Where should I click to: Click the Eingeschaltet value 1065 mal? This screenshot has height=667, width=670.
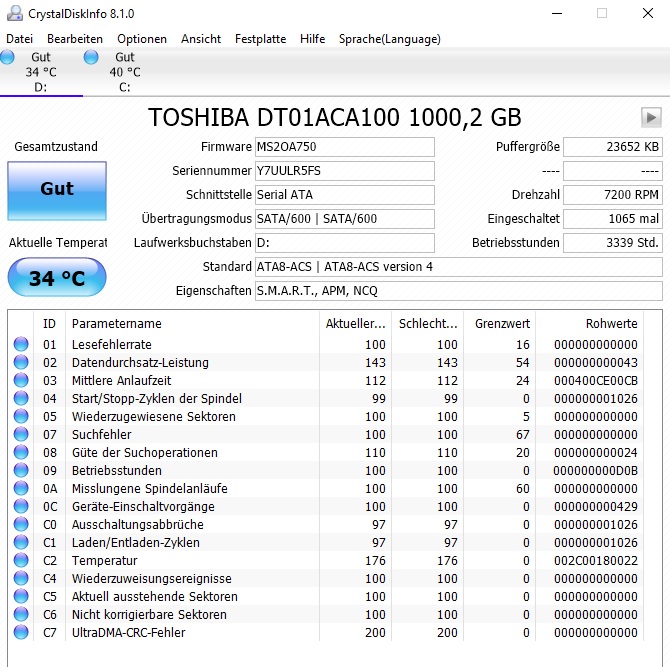pyautogui.click(x=613, y=218)
